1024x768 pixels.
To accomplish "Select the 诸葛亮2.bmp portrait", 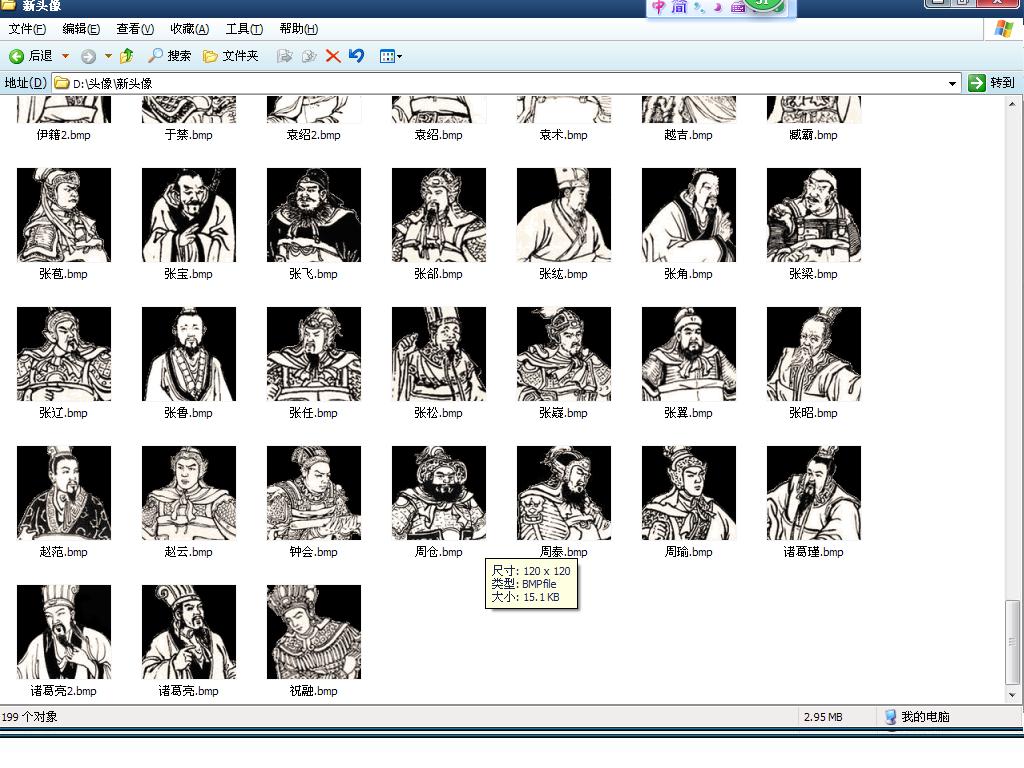I will 64,632.
